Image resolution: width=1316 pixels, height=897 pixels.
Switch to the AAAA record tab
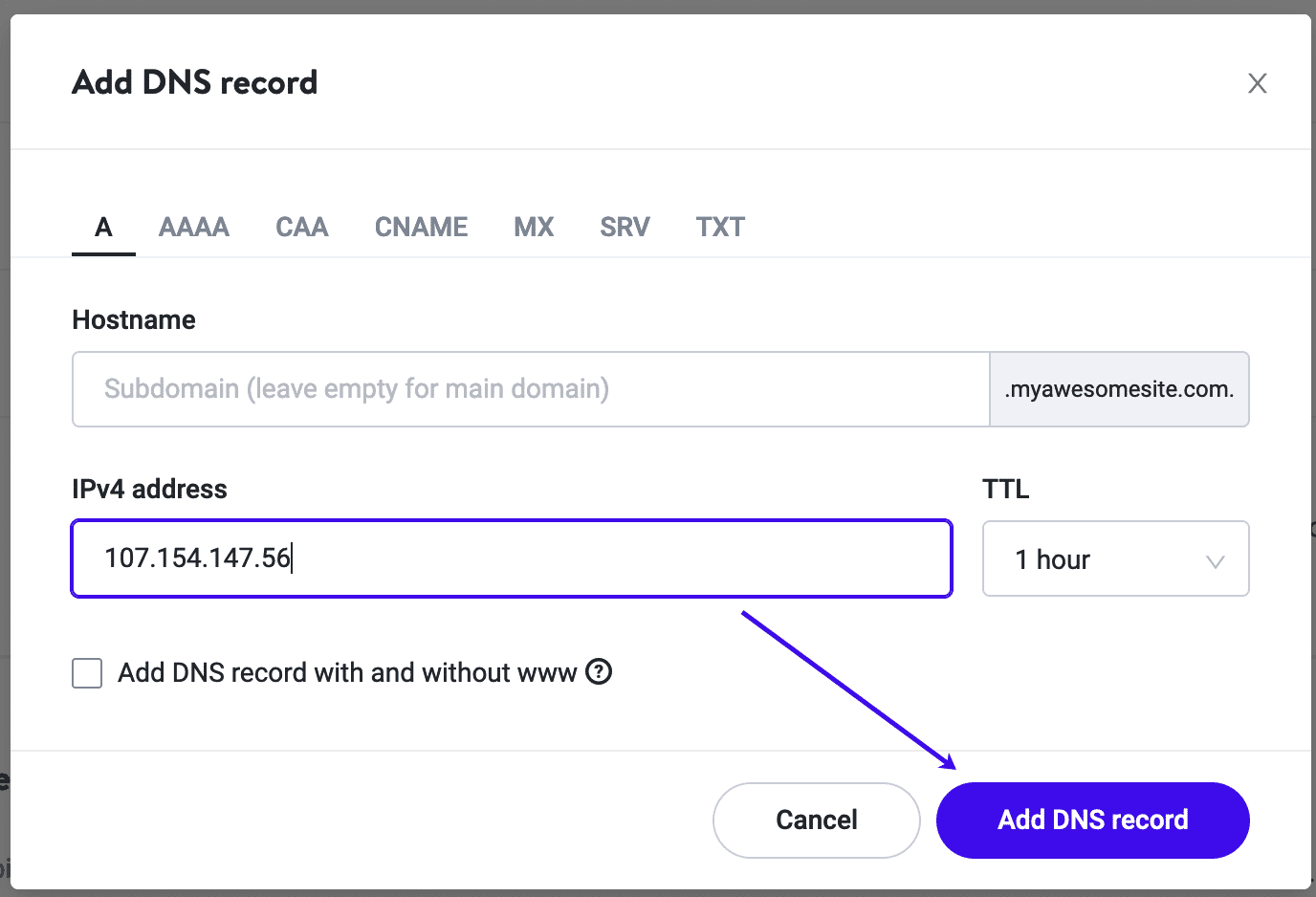coord(193,228)
